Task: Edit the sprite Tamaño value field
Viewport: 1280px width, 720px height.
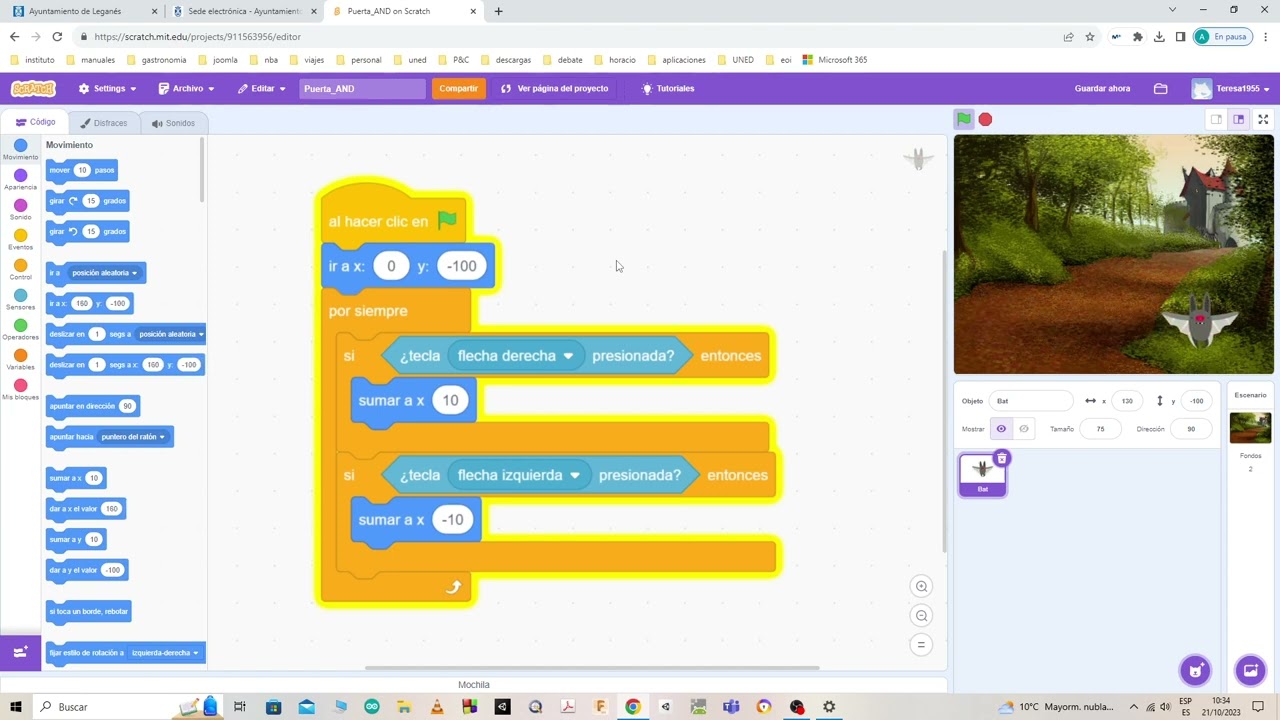Action: [x=1101, y=429]
